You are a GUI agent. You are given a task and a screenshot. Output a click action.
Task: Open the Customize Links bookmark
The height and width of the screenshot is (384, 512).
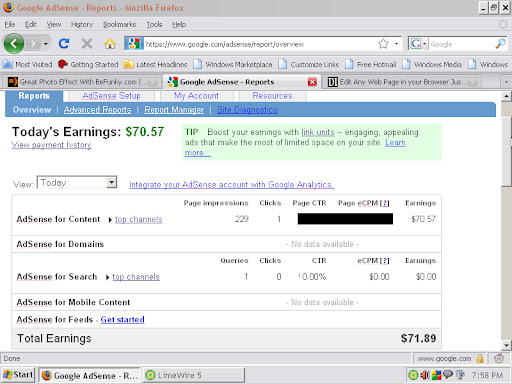click(x=309, y=64)
